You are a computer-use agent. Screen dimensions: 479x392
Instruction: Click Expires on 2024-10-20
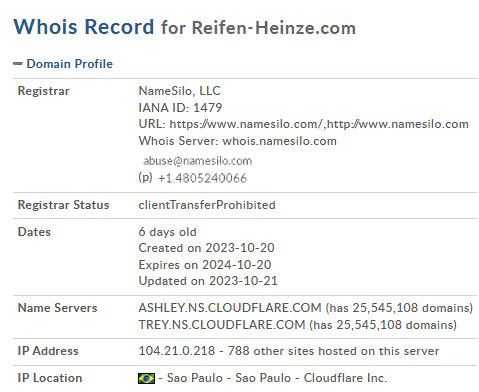205,265
